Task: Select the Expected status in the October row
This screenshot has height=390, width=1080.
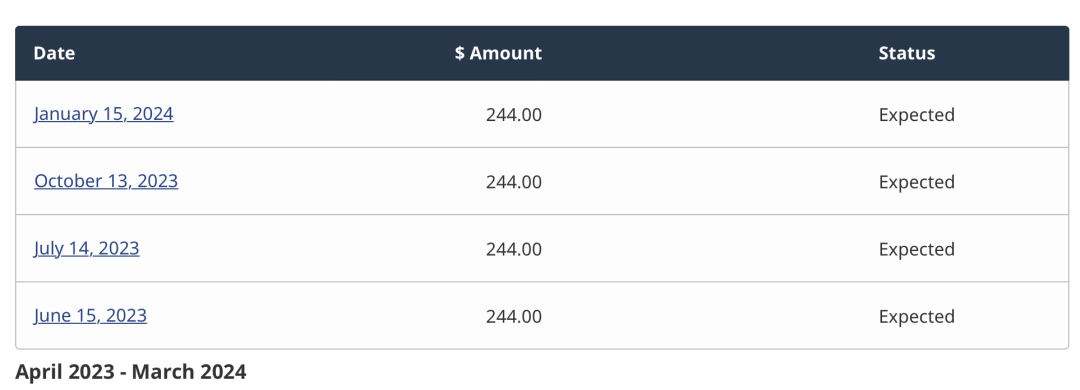Action: 916,183
